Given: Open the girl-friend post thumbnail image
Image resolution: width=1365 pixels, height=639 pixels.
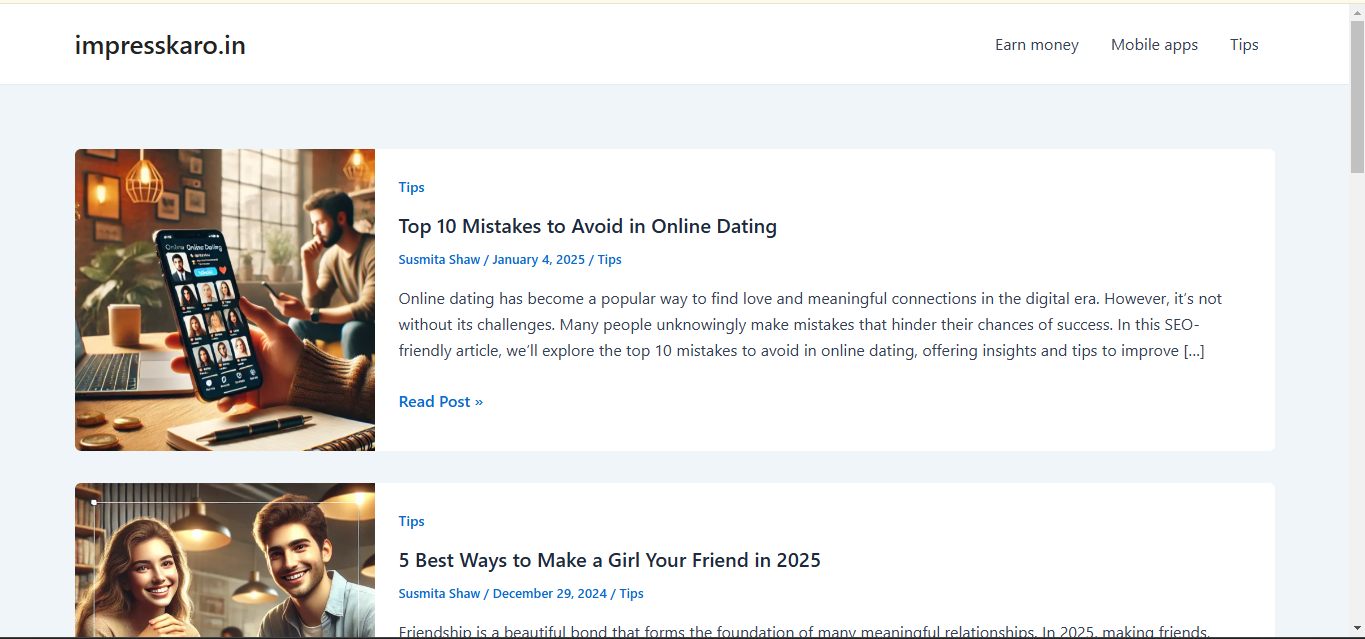Looking at the screenshot, I should (225, 560).
